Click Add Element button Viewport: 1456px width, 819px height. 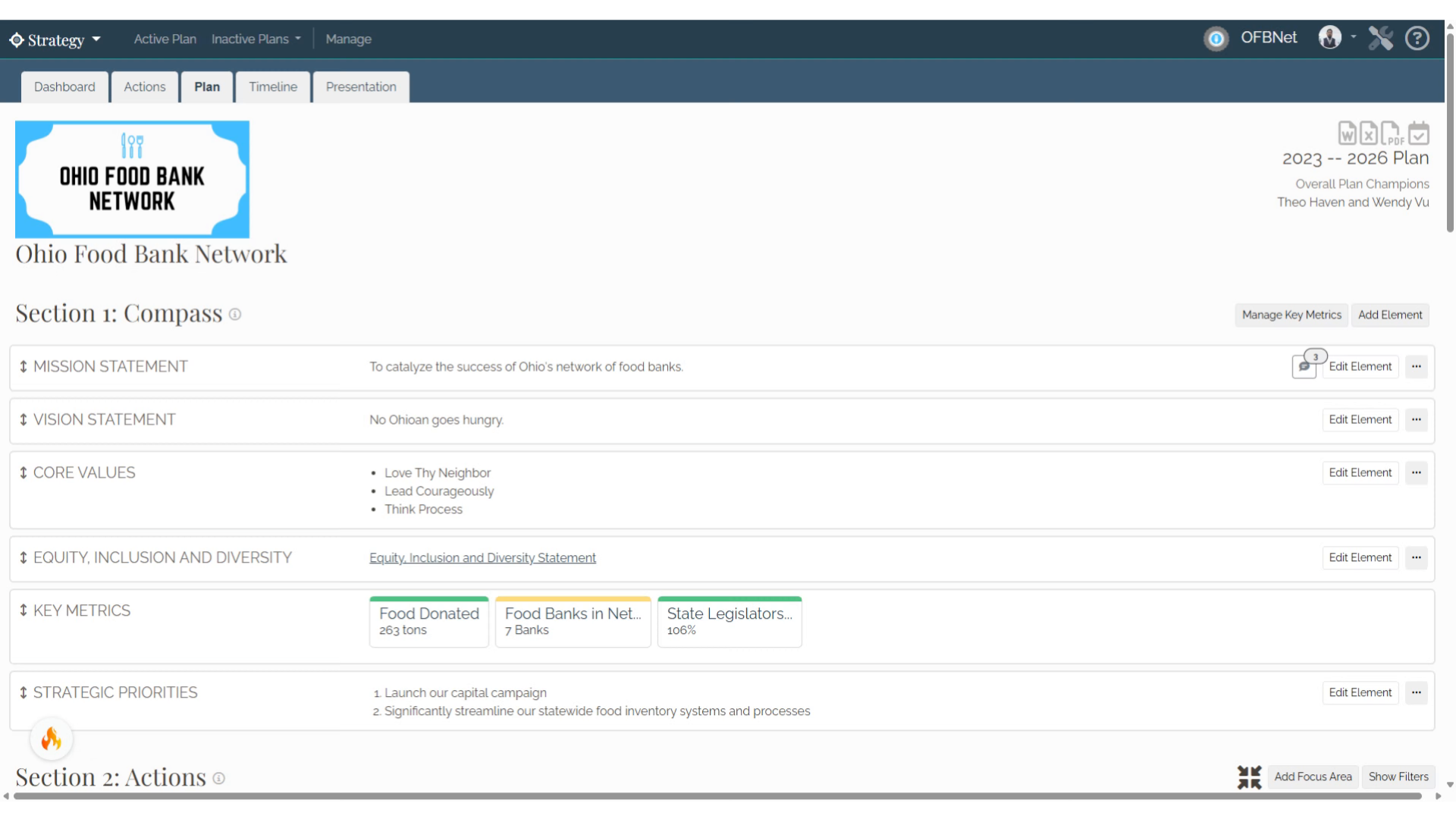pos(1390,315)
